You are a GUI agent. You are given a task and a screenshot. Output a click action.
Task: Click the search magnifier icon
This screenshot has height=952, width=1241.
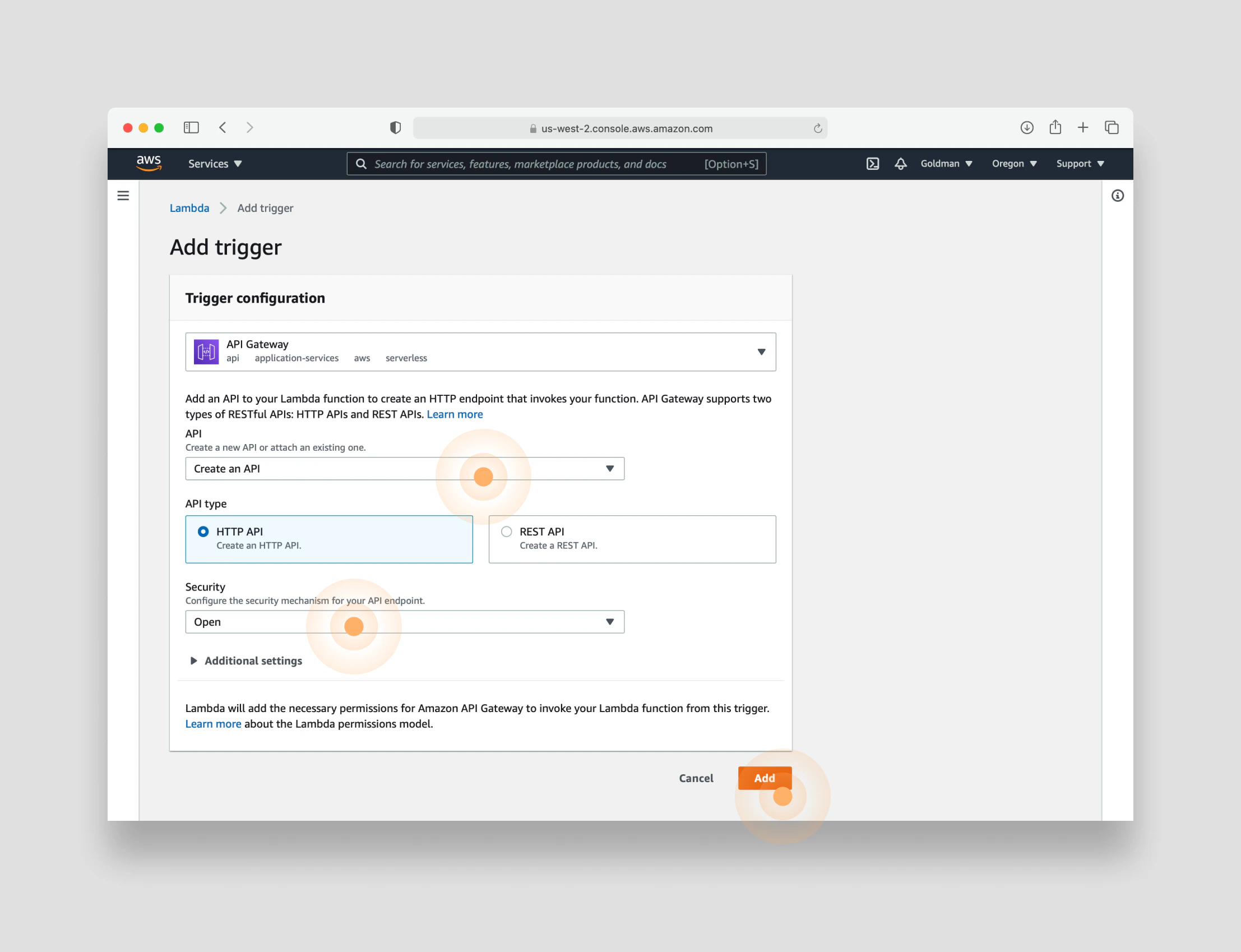tap(361, 164)
